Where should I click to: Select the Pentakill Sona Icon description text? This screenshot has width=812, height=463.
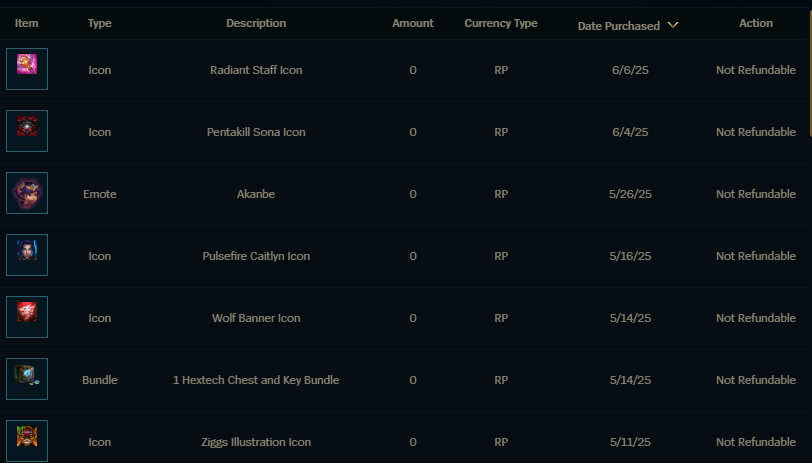coord(256,132)
